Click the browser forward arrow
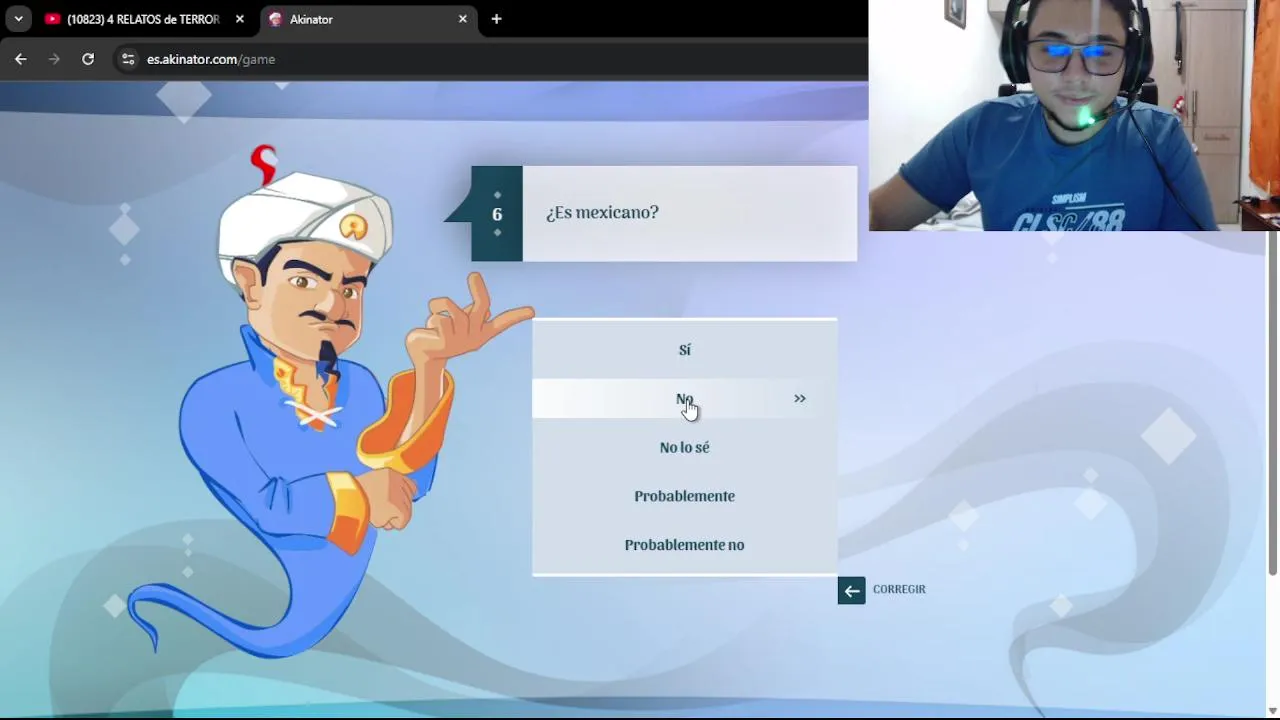Viewport: 1280px width, 720px height. click(x=54, y=59)
